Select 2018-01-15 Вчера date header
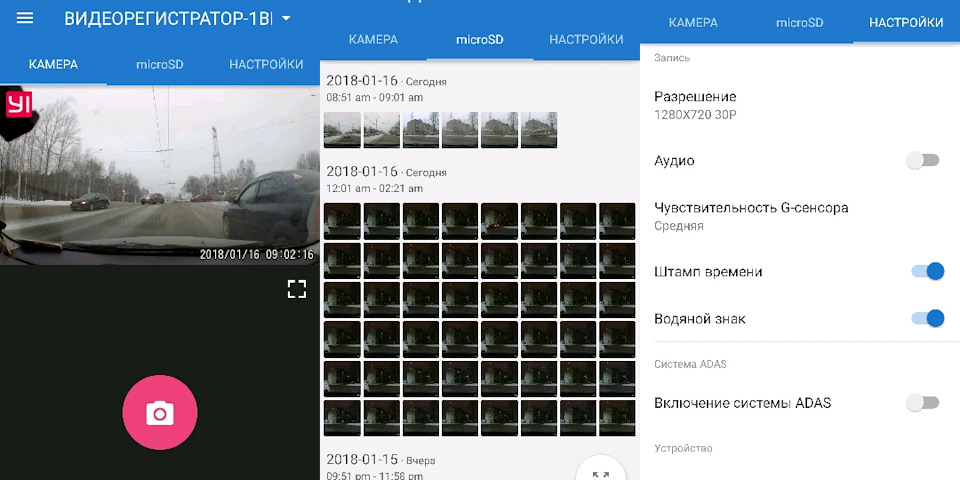 pyautogui.click(x=381, y=460)
